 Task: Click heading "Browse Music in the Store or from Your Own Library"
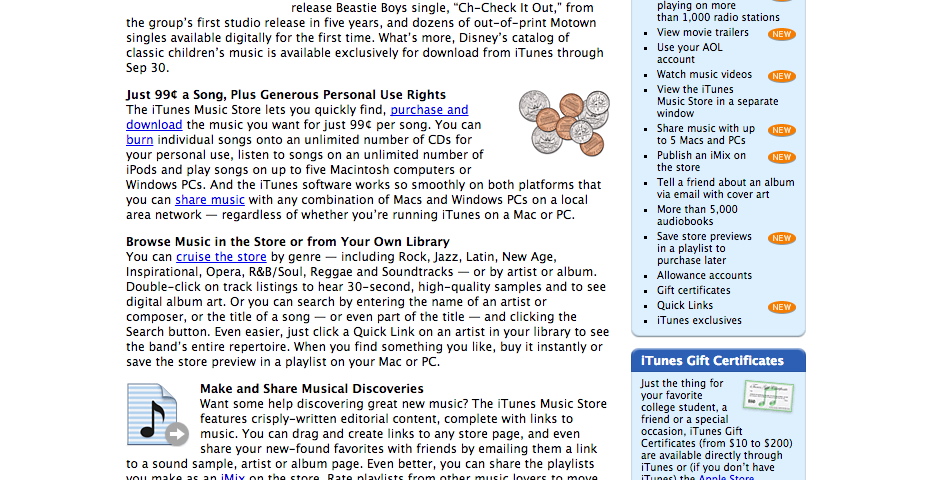288,241
